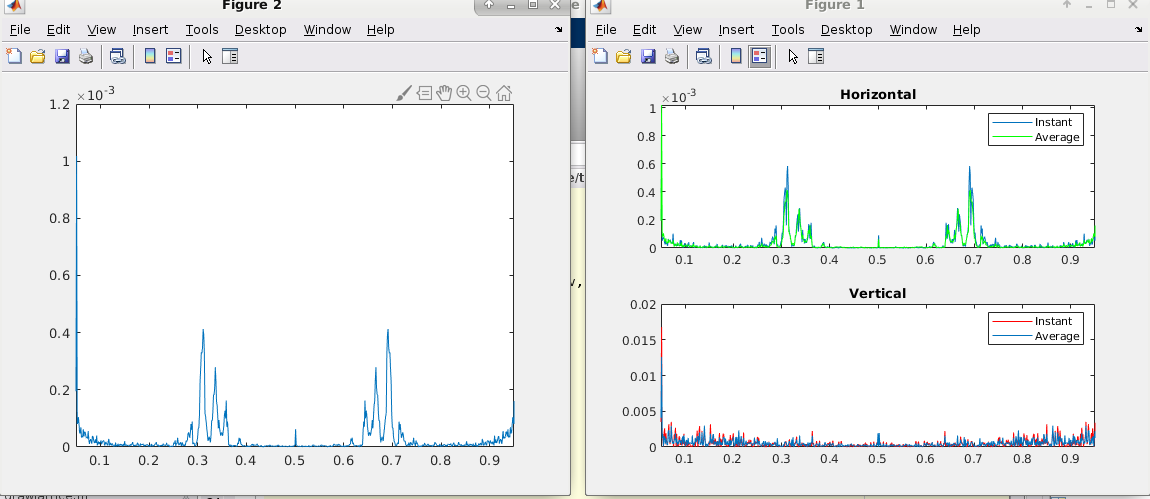Screen dimensions: 1150x499
Task: Click the Instant entry in the Vertical legend
Action: tap(1053, 321)
